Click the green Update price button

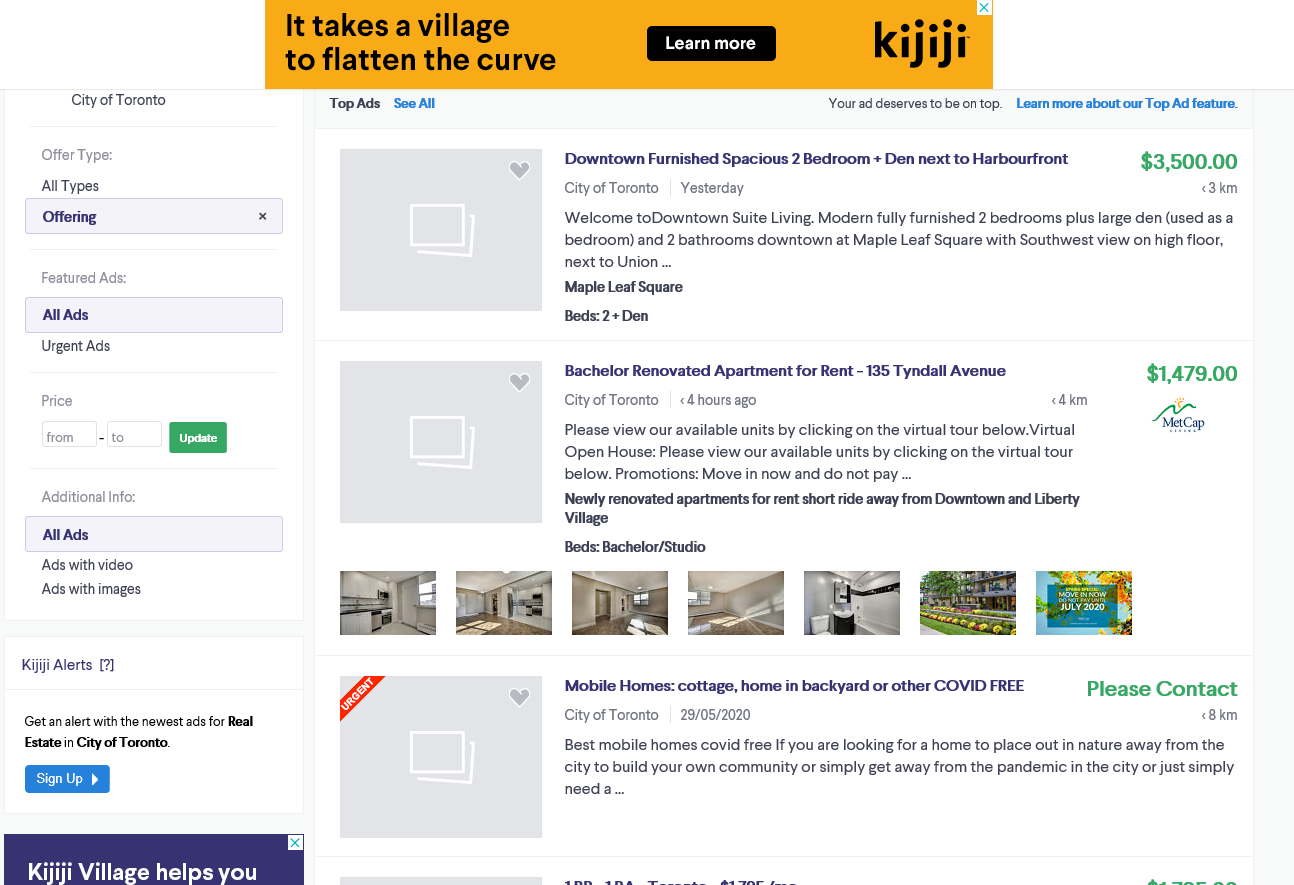click(x=198, y=438)
